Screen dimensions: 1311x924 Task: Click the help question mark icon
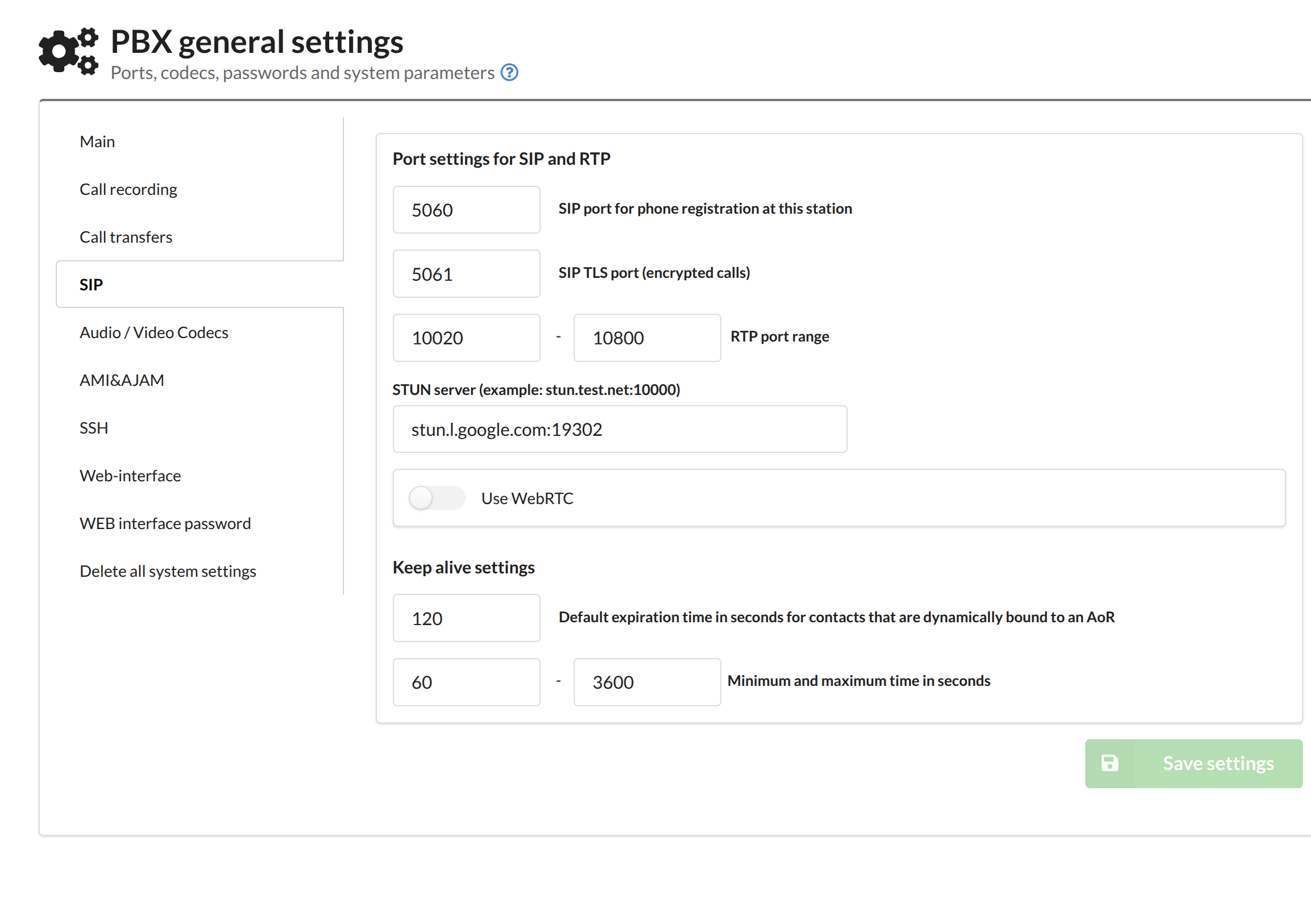(x=509, y=73)
